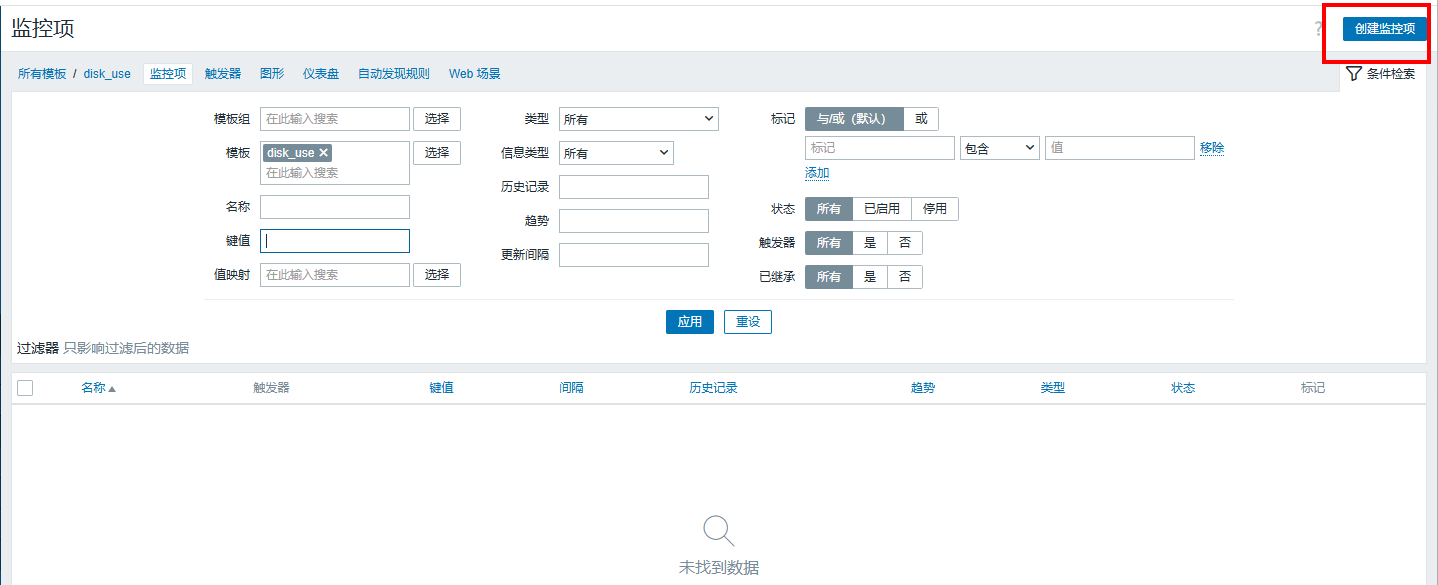Set 已继承 filter to 否
The image size is (1438, 585).
[905, 277]
